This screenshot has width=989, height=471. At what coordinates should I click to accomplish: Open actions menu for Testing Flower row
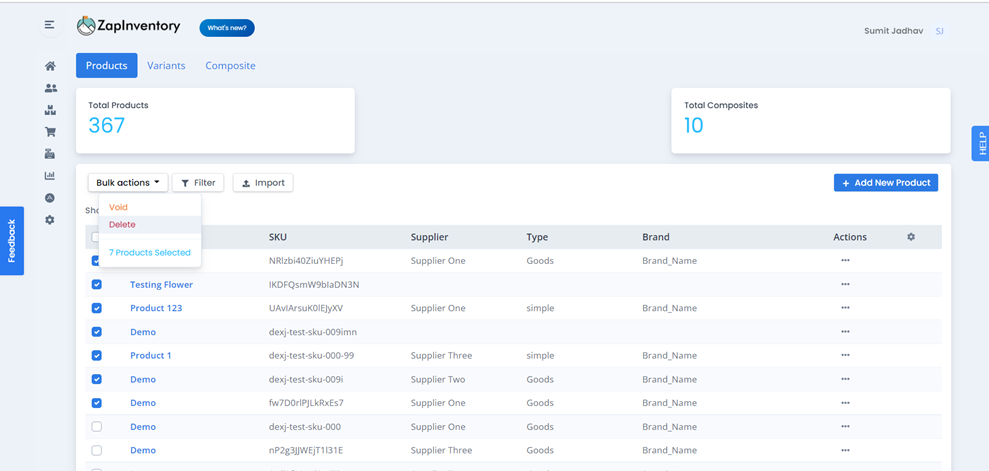pyautogui.click(x=845, y=285)
